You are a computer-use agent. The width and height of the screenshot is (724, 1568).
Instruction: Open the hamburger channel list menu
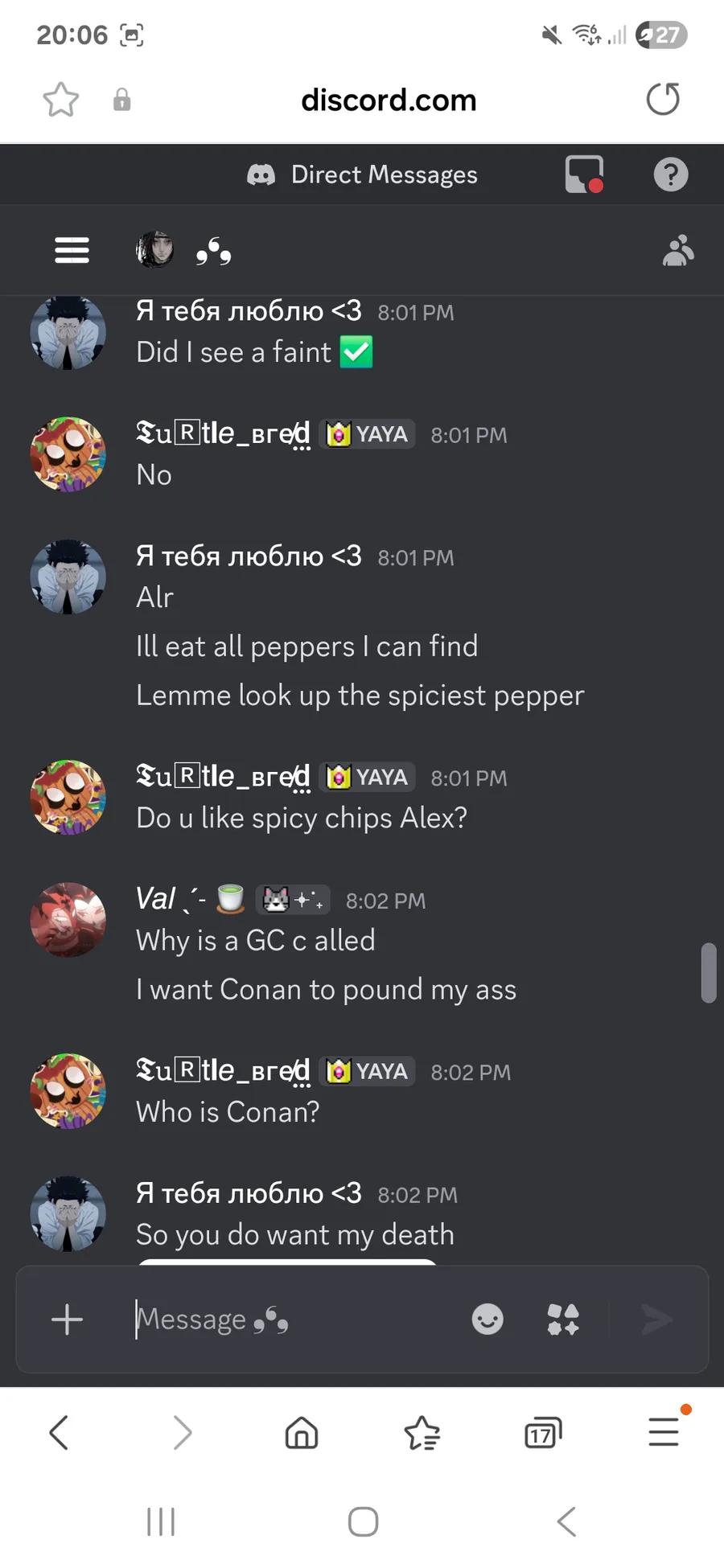coord(72,250)
